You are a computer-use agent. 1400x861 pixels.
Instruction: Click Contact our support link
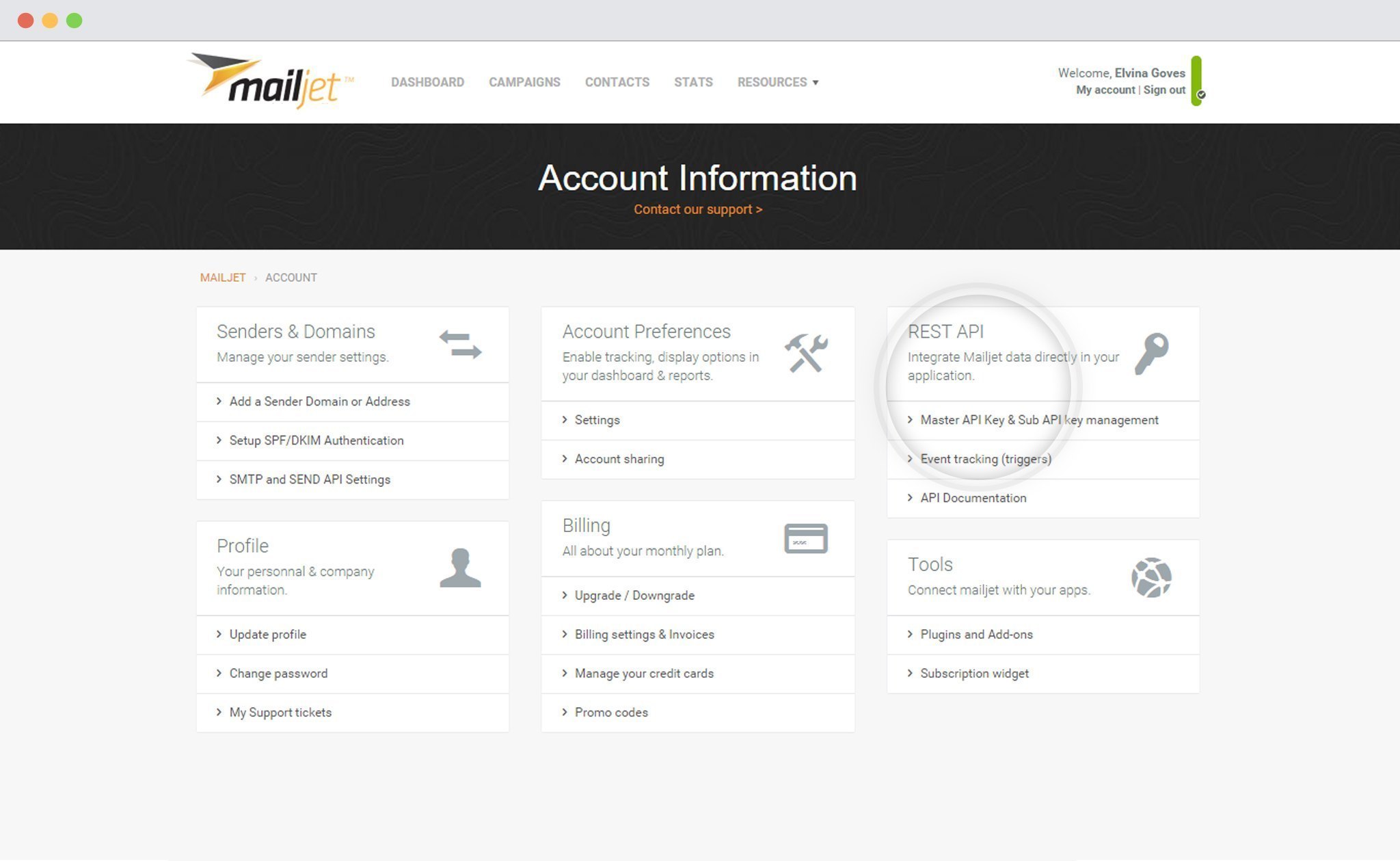698,209
